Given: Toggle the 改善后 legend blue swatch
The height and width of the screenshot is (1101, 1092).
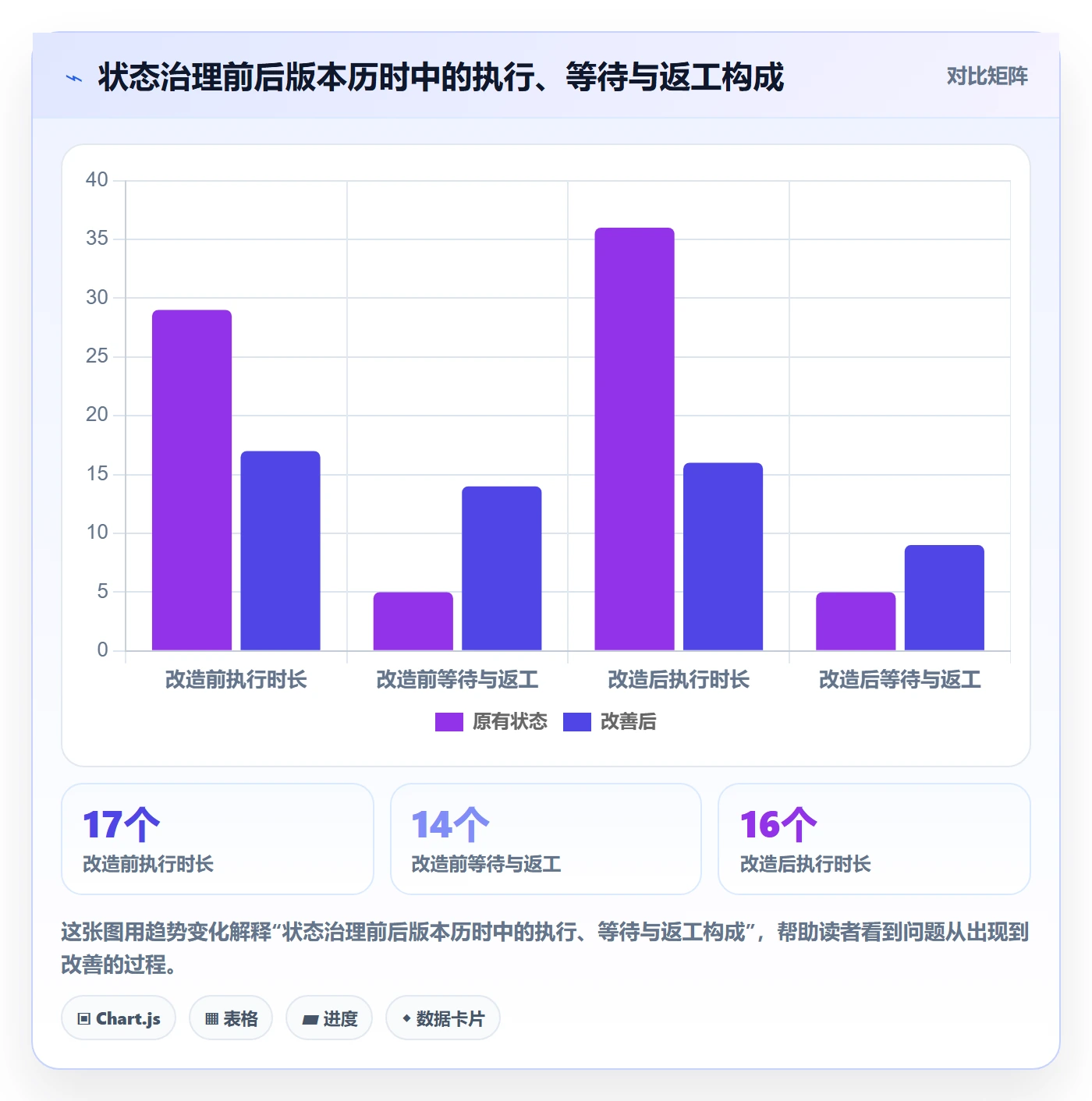Looking at the screenshot, I should point(576,722).
